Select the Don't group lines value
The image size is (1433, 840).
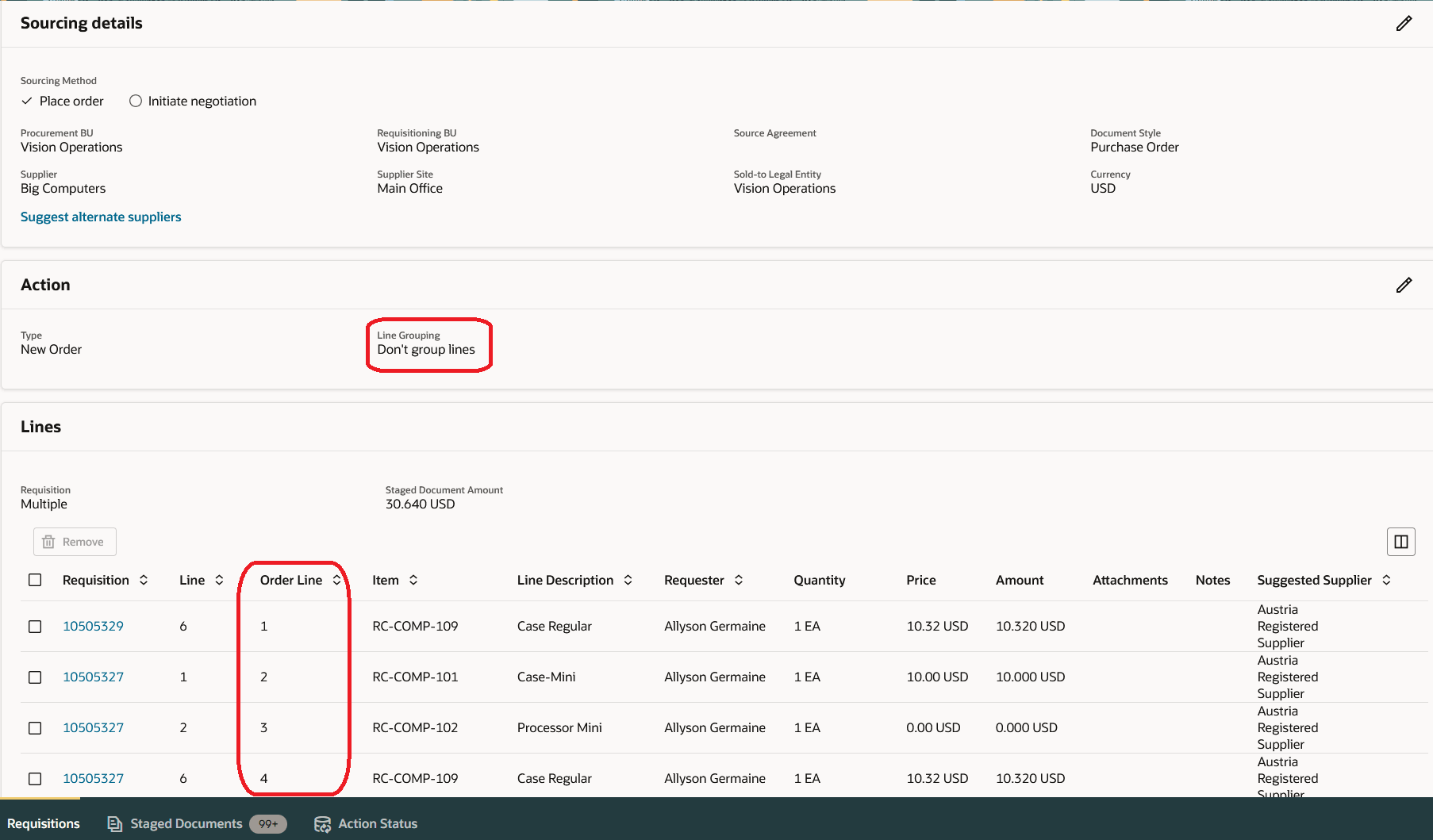[x=426, y=349]
